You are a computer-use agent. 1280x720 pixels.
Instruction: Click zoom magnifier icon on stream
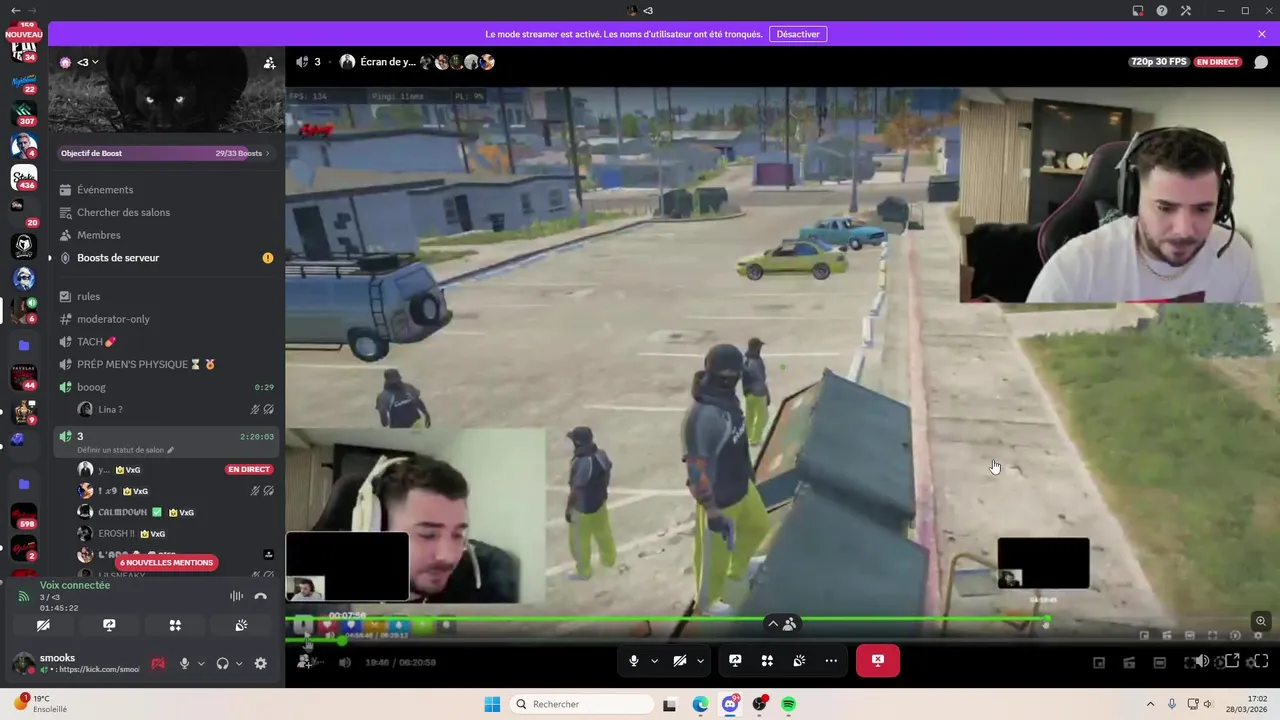click(x=1261, y=621)
